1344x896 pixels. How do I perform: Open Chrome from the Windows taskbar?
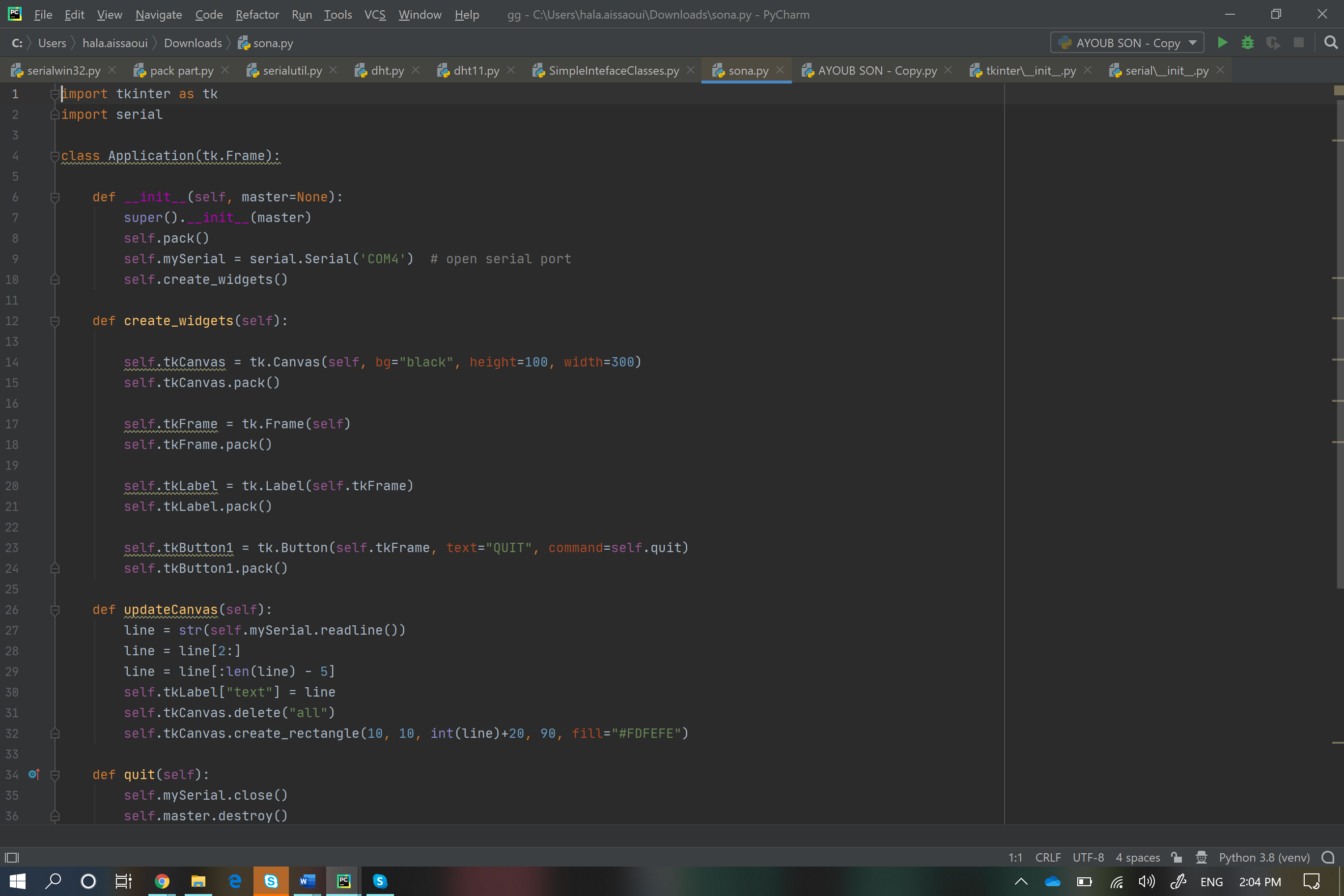point(162,881)
